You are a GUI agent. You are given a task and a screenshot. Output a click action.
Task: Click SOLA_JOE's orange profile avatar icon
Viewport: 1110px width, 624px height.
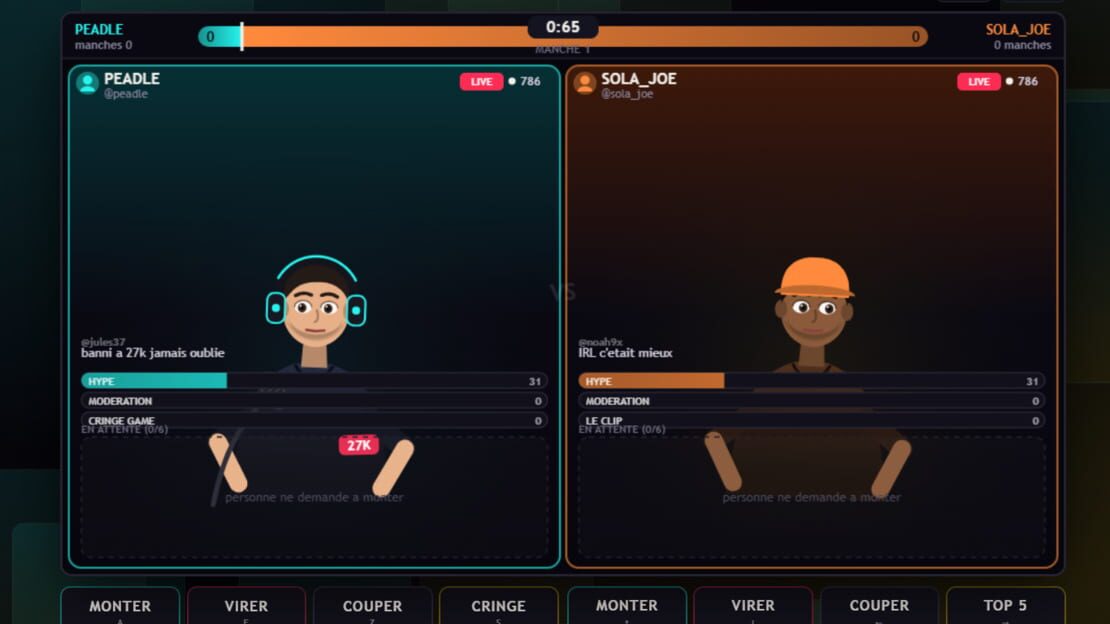coord(585,83)
